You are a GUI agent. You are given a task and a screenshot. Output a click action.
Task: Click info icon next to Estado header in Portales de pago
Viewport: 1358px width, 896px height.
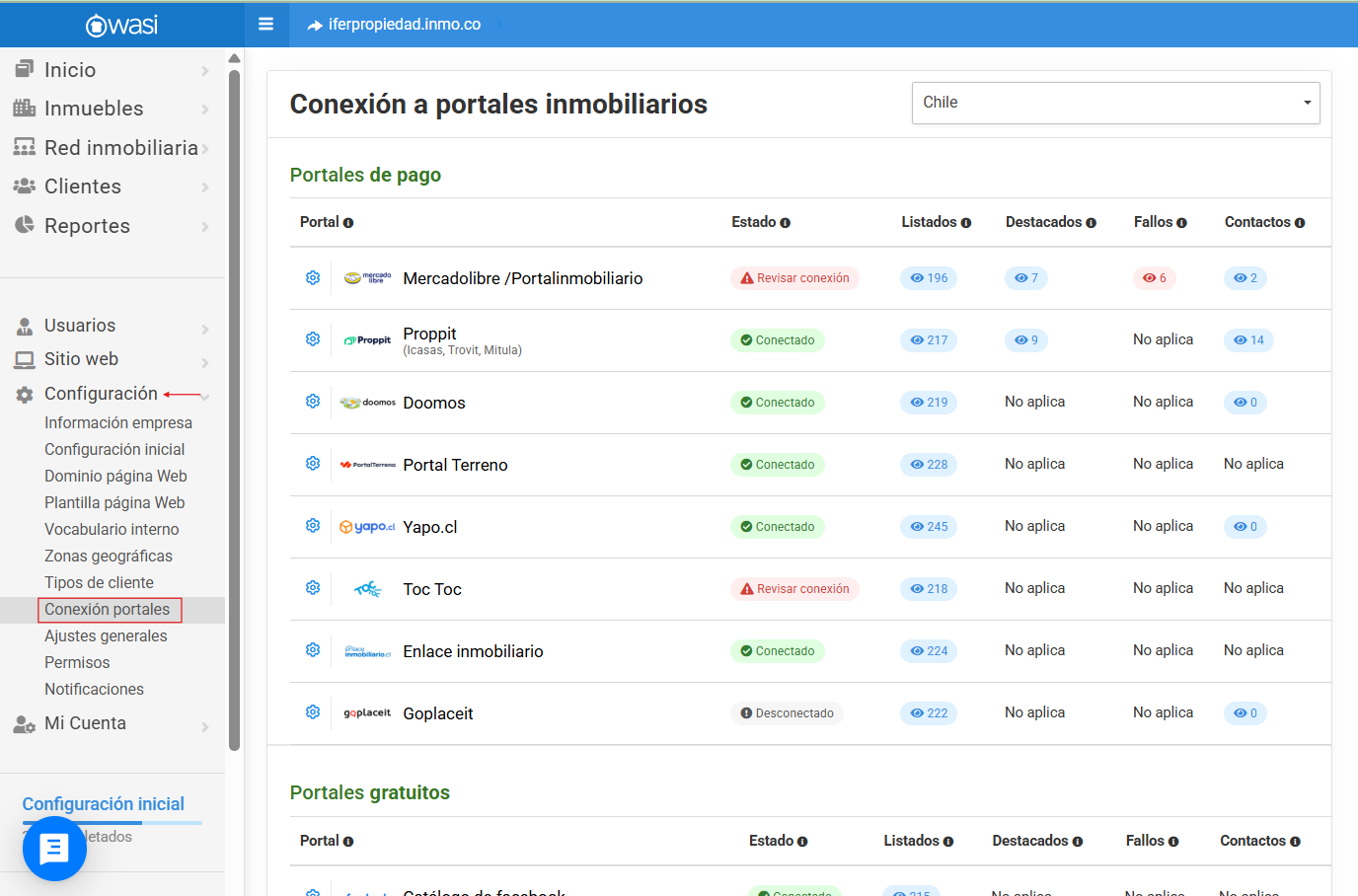tap(786, 223)
